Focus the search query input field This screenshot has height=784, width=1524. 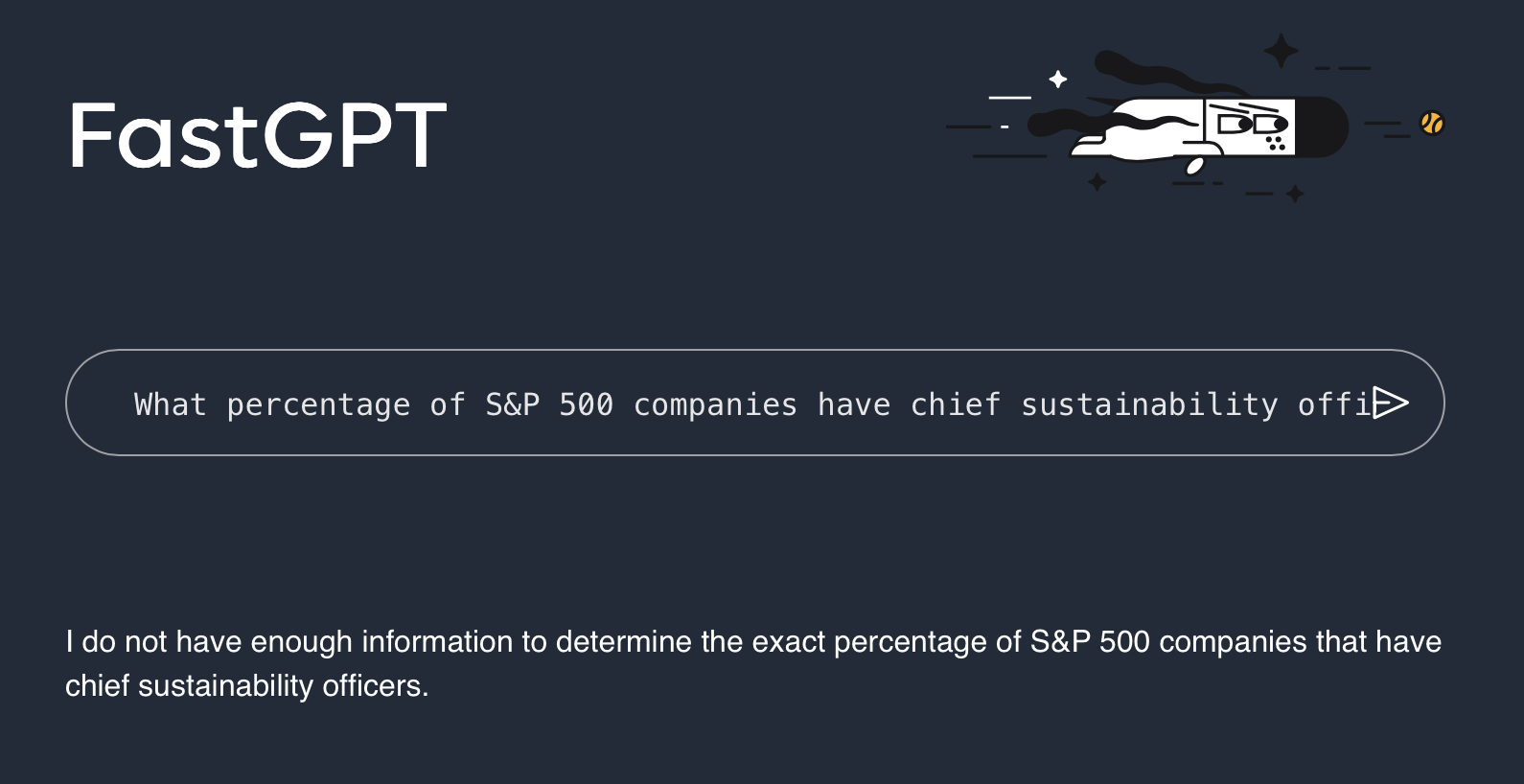pos(748,404)
